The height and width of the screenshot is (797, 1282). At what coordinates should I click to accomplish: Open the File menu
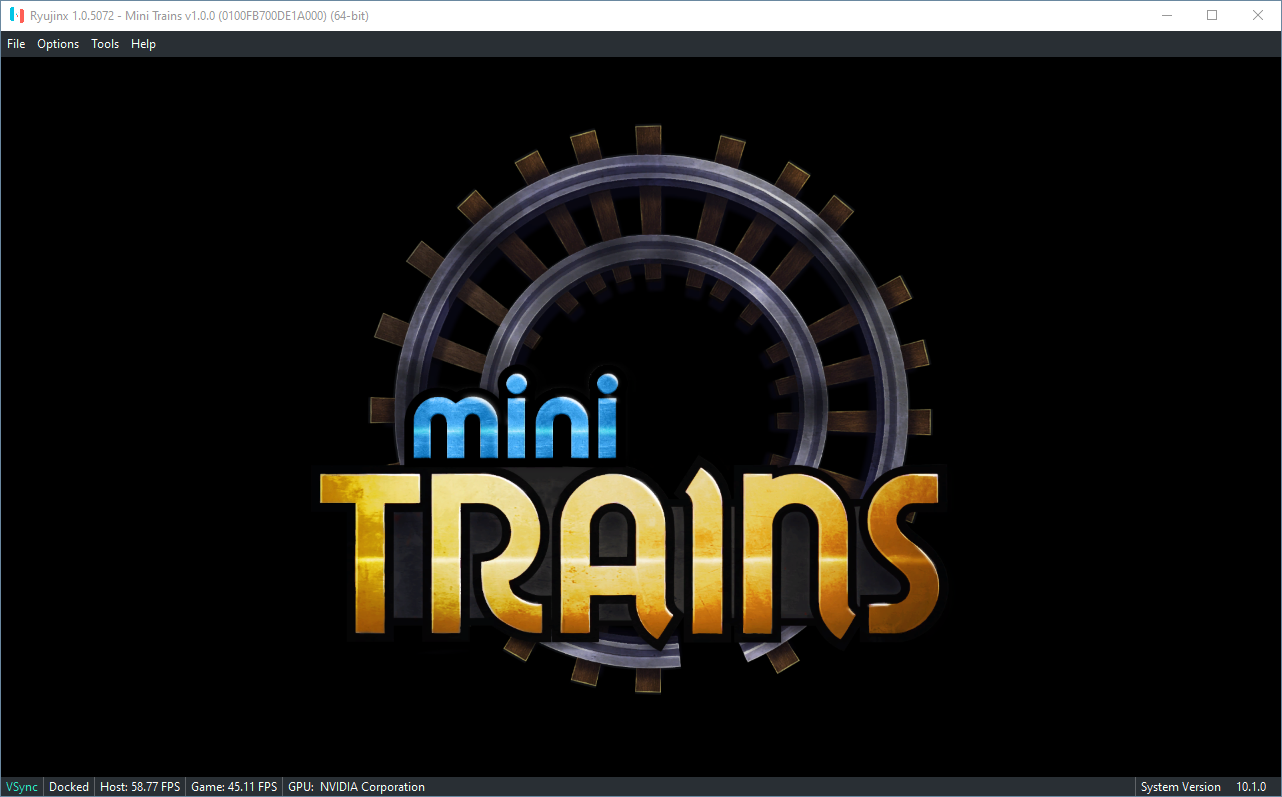(16, 44)
